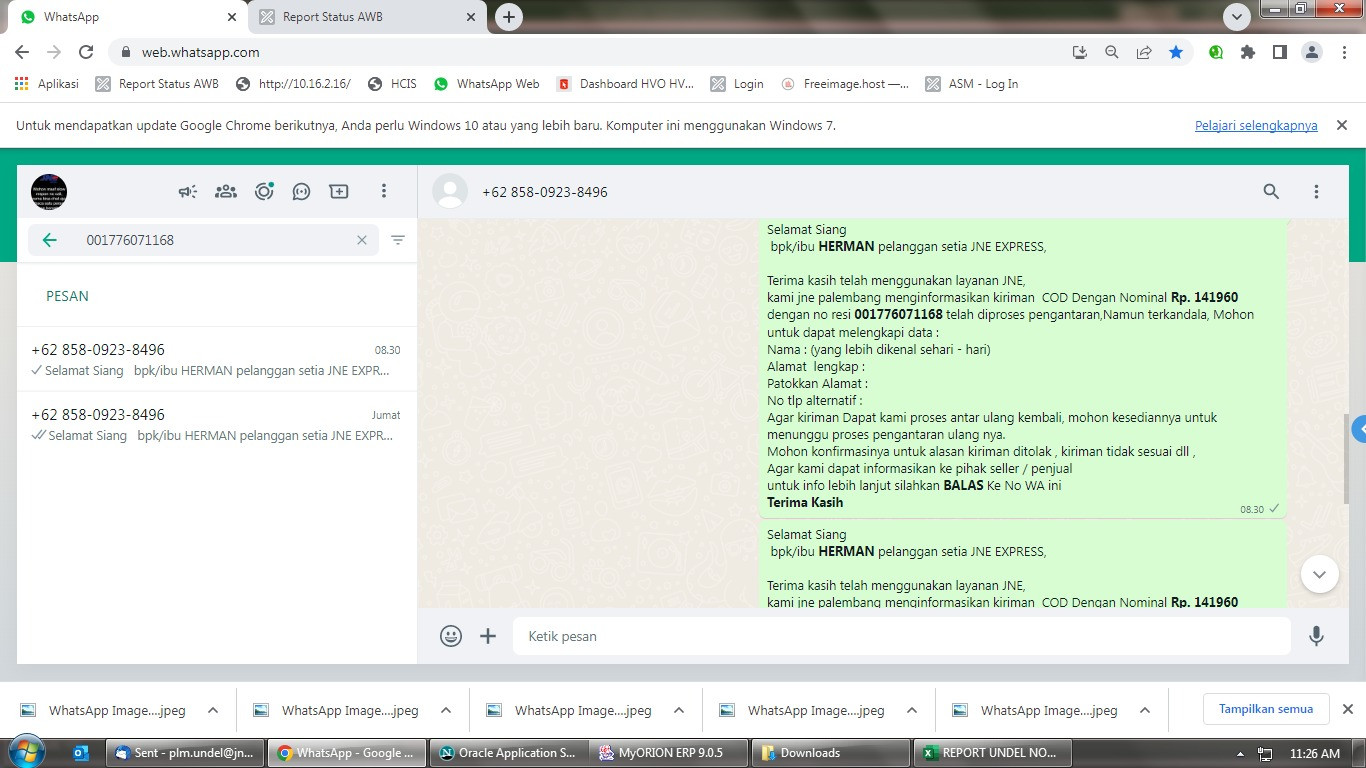Switch to Oracle Application taskbar item
The width and height of the screenshot is (1366, 768).
tap(509, 753)
